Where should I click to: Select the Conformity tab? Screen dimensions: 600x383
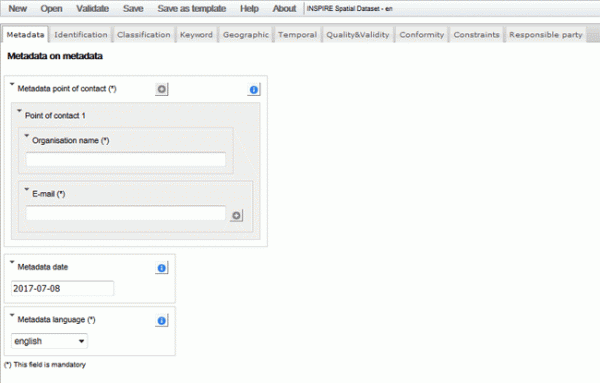[x=422, y=35]
